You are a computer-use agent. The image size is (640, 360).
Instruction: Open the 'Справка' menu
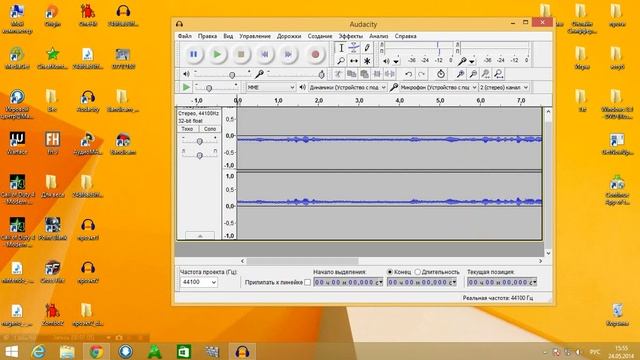405,36
